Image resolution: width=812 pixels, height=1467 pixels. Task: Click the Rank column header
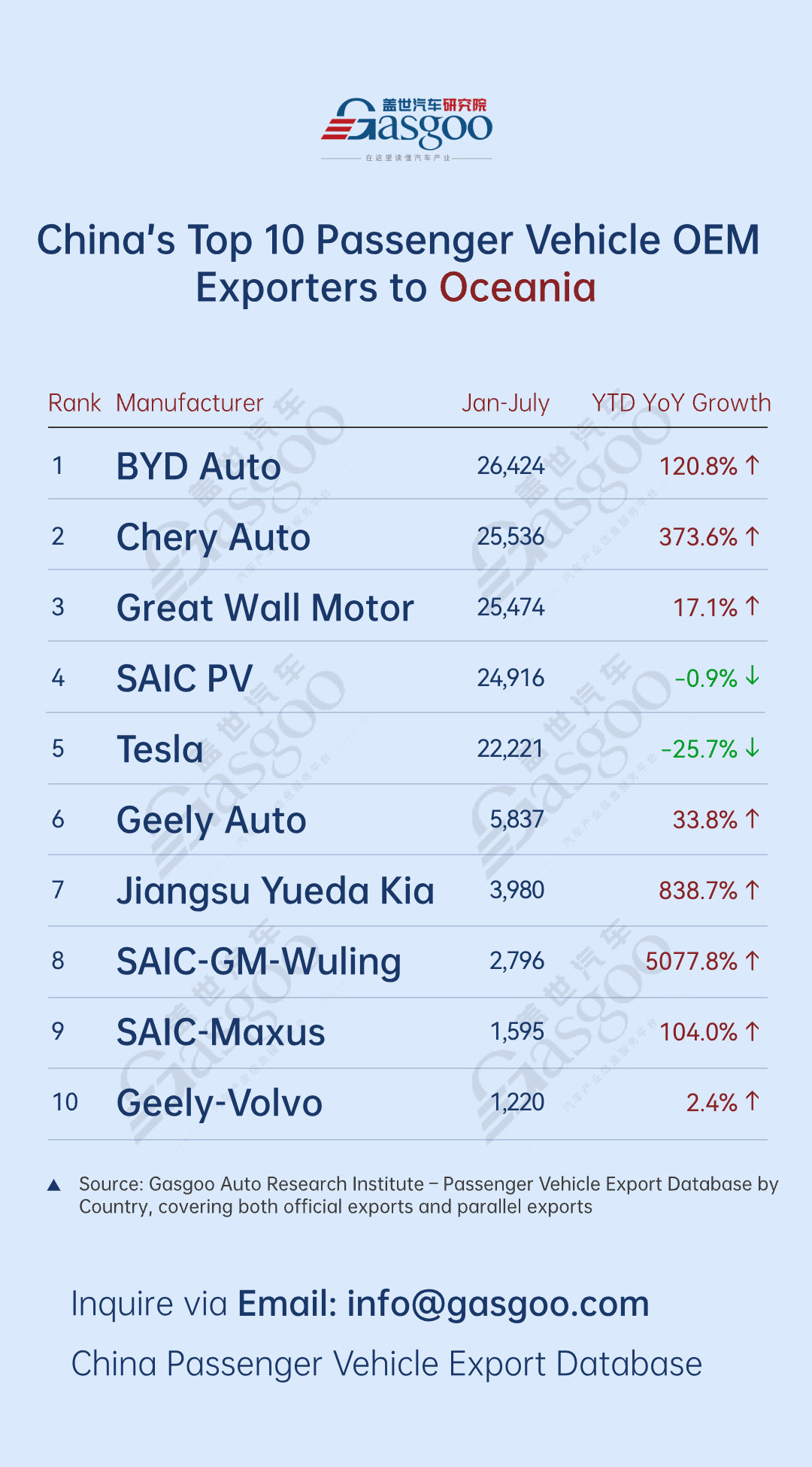(x=74, y=403)
